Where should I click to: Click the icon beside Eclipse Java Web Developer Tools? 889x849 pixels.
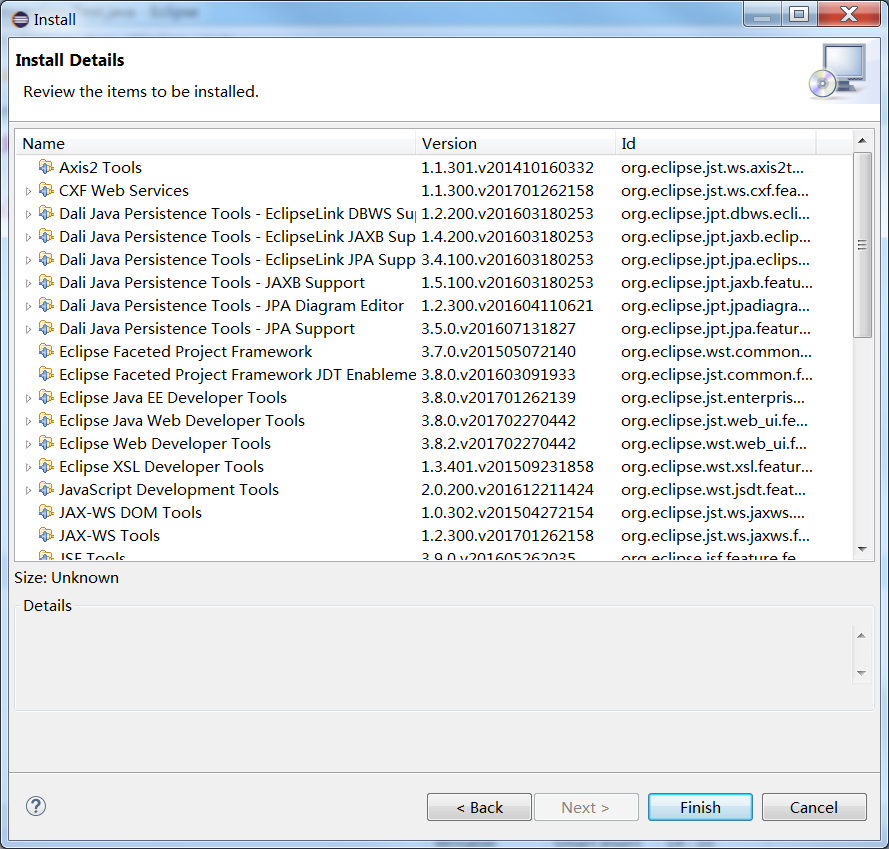[46, 420]
